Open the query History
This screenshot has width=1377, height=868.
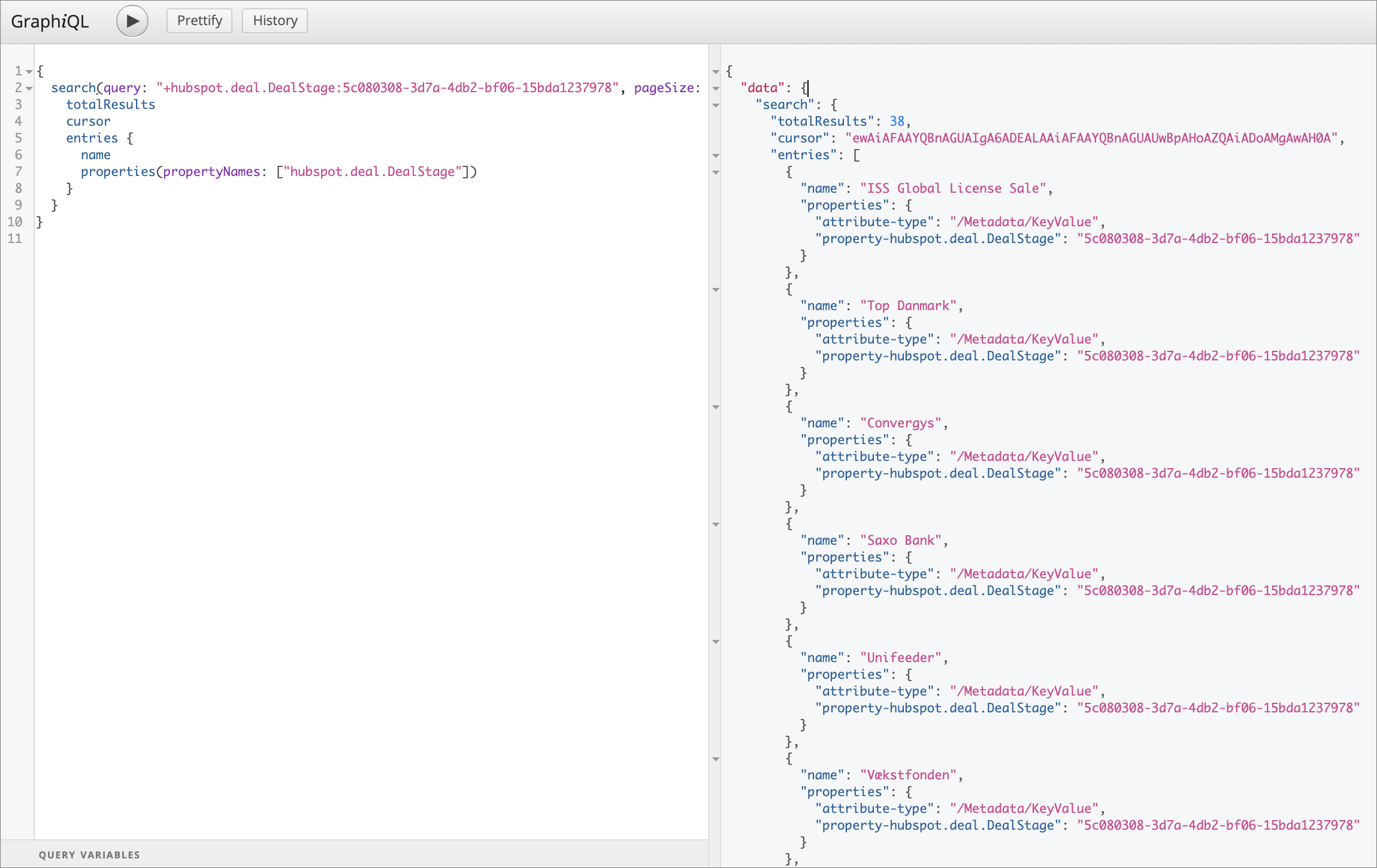click(x=275, y=21)
